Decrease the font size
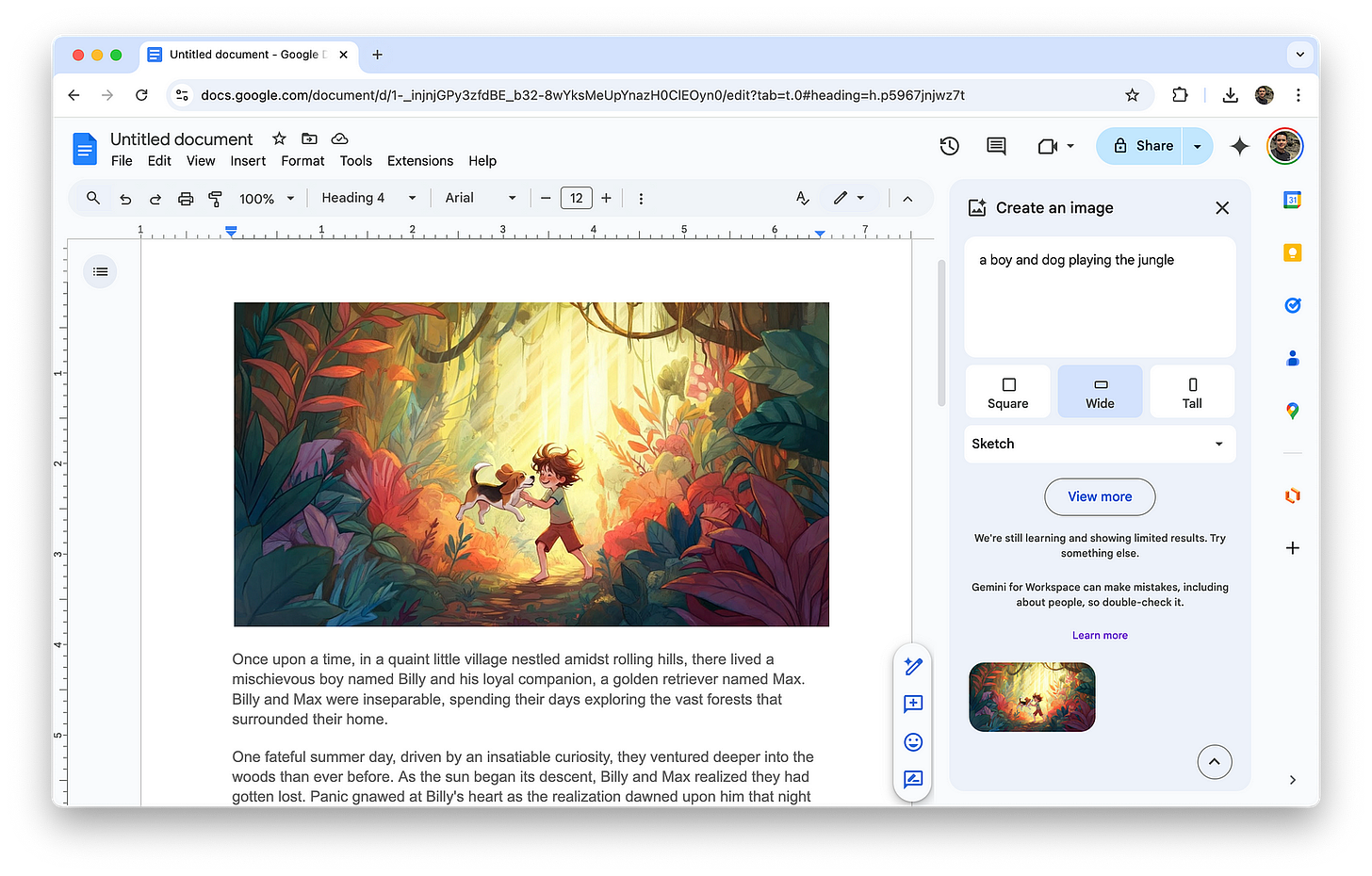 [546, 198]
